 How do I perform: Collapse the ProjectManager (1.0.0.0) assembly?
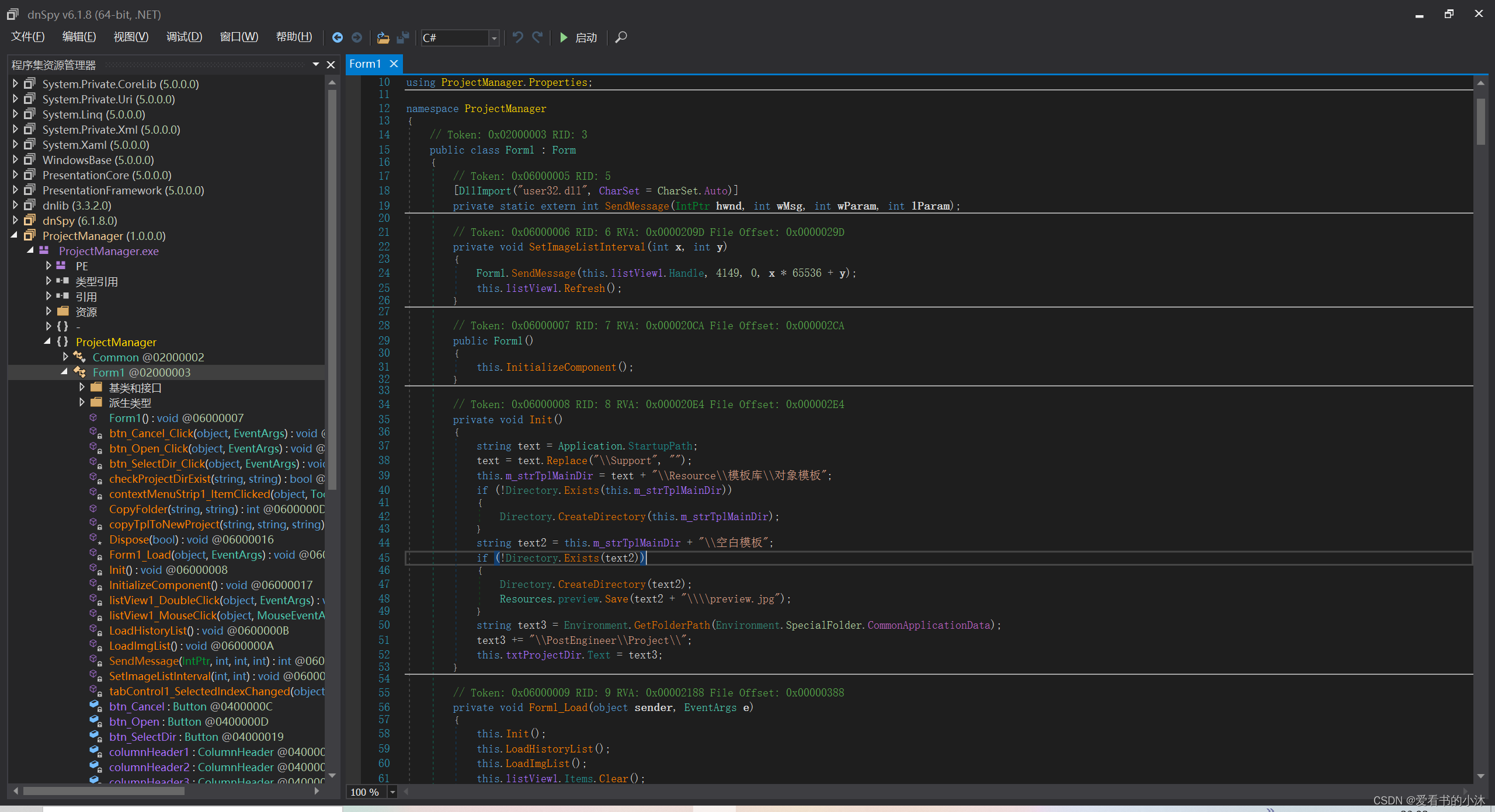(15, 235)
